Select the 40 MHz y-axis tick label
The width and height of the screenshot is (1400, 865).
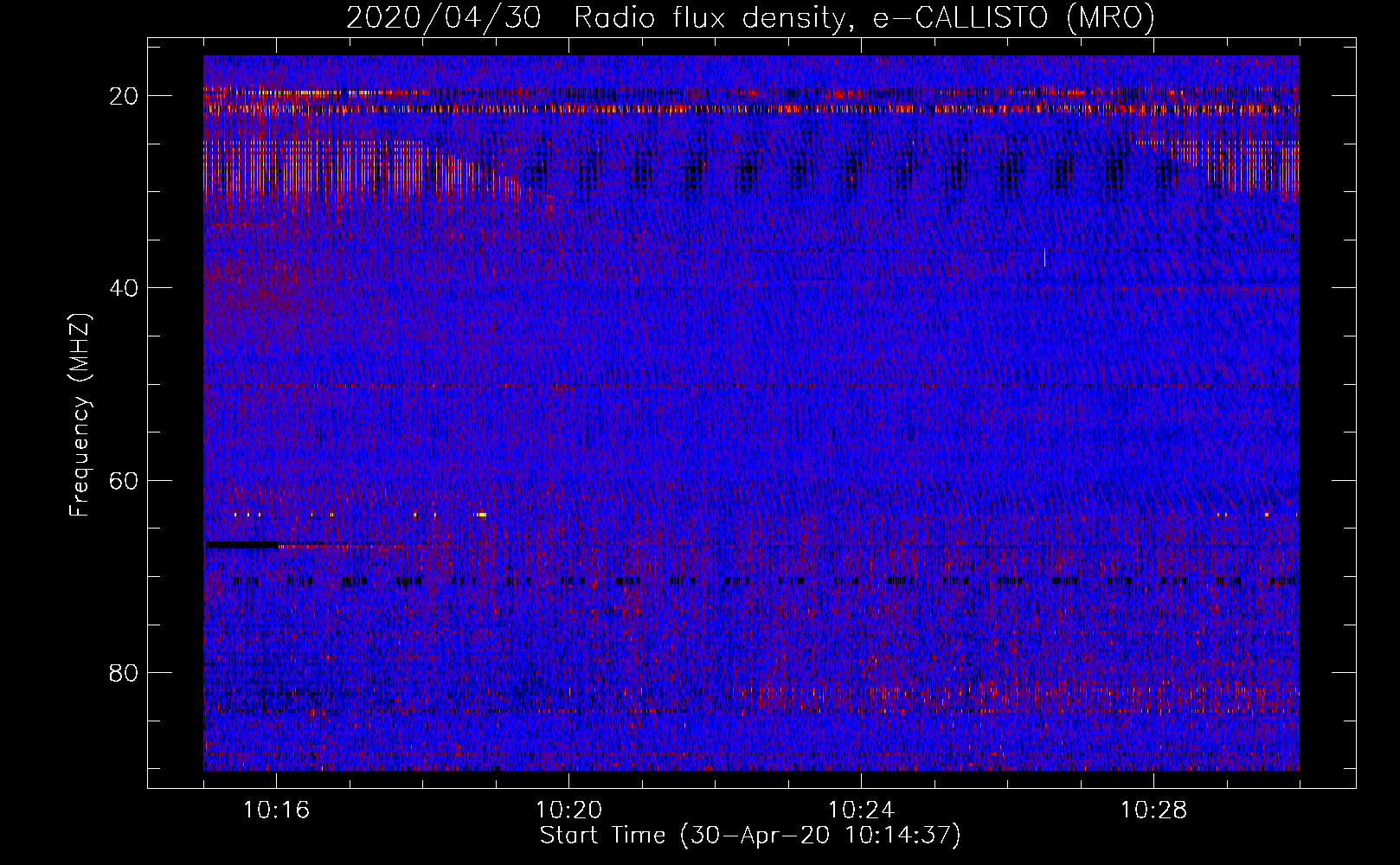124,288
